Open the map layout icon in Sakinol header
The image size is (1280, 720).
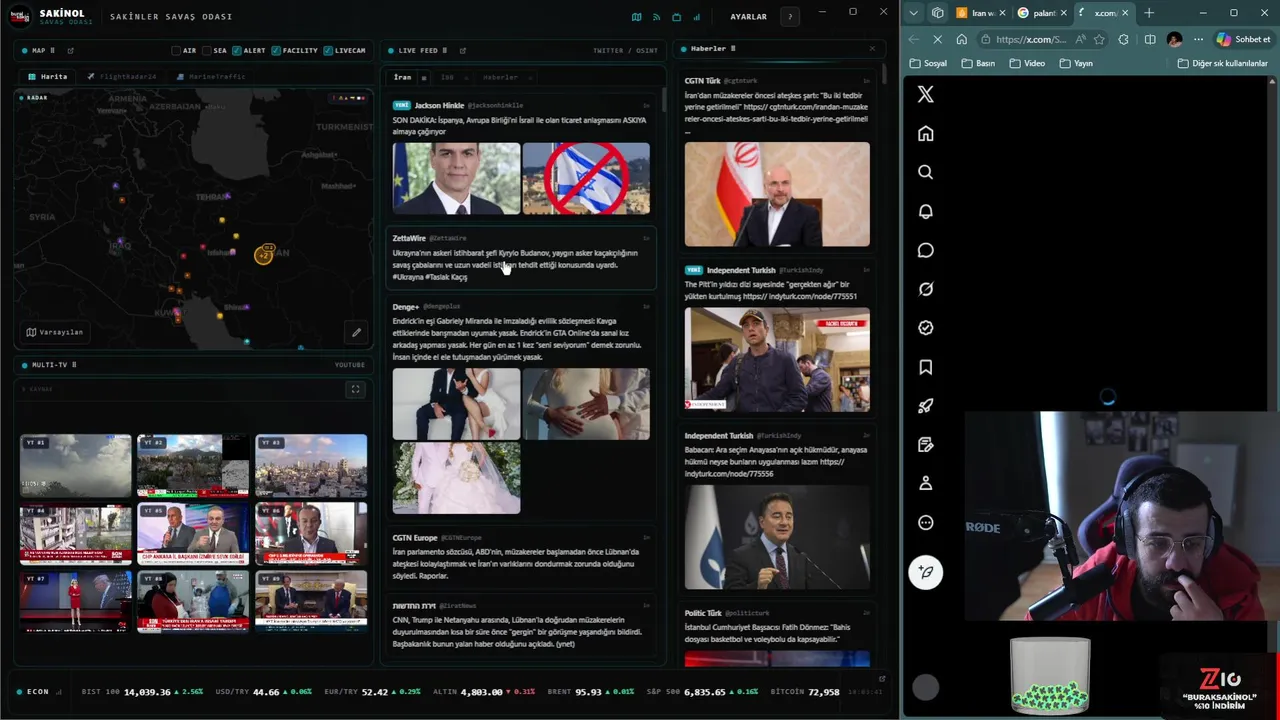pos(636,17)
